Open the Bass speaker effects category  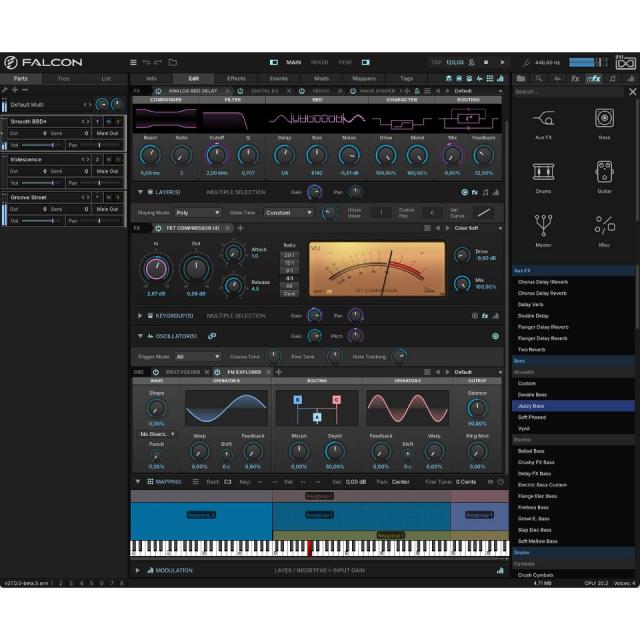[604, 118]
